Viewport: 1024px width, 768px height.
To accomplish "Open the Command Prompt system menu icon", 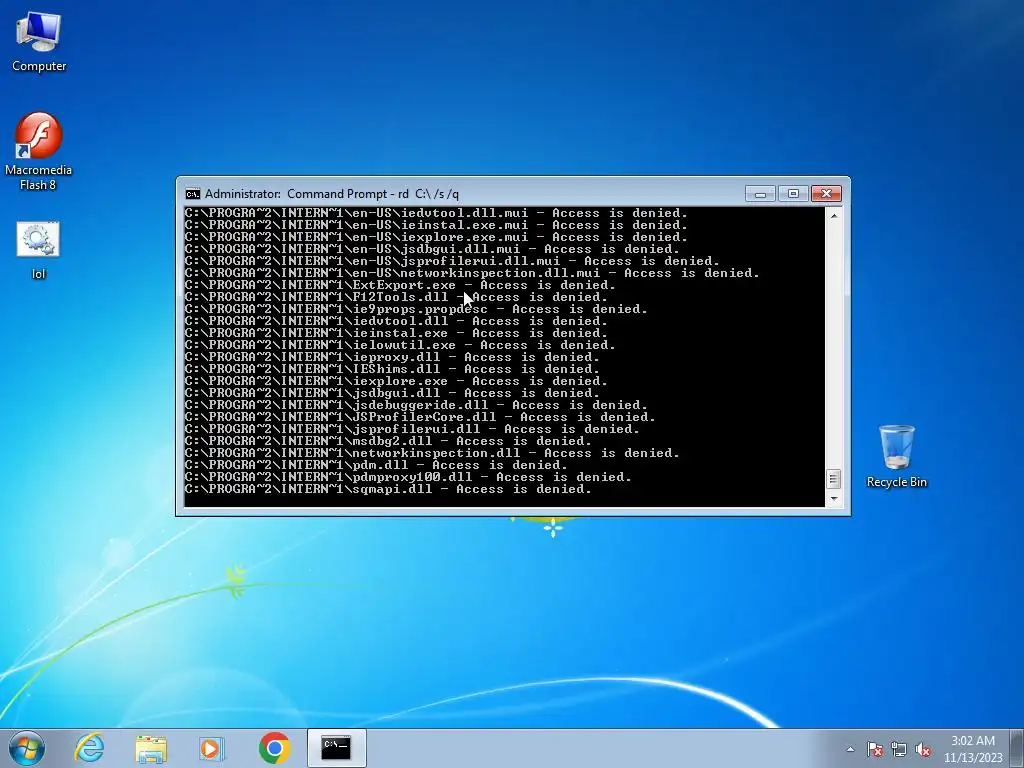I will click(193, 194).
